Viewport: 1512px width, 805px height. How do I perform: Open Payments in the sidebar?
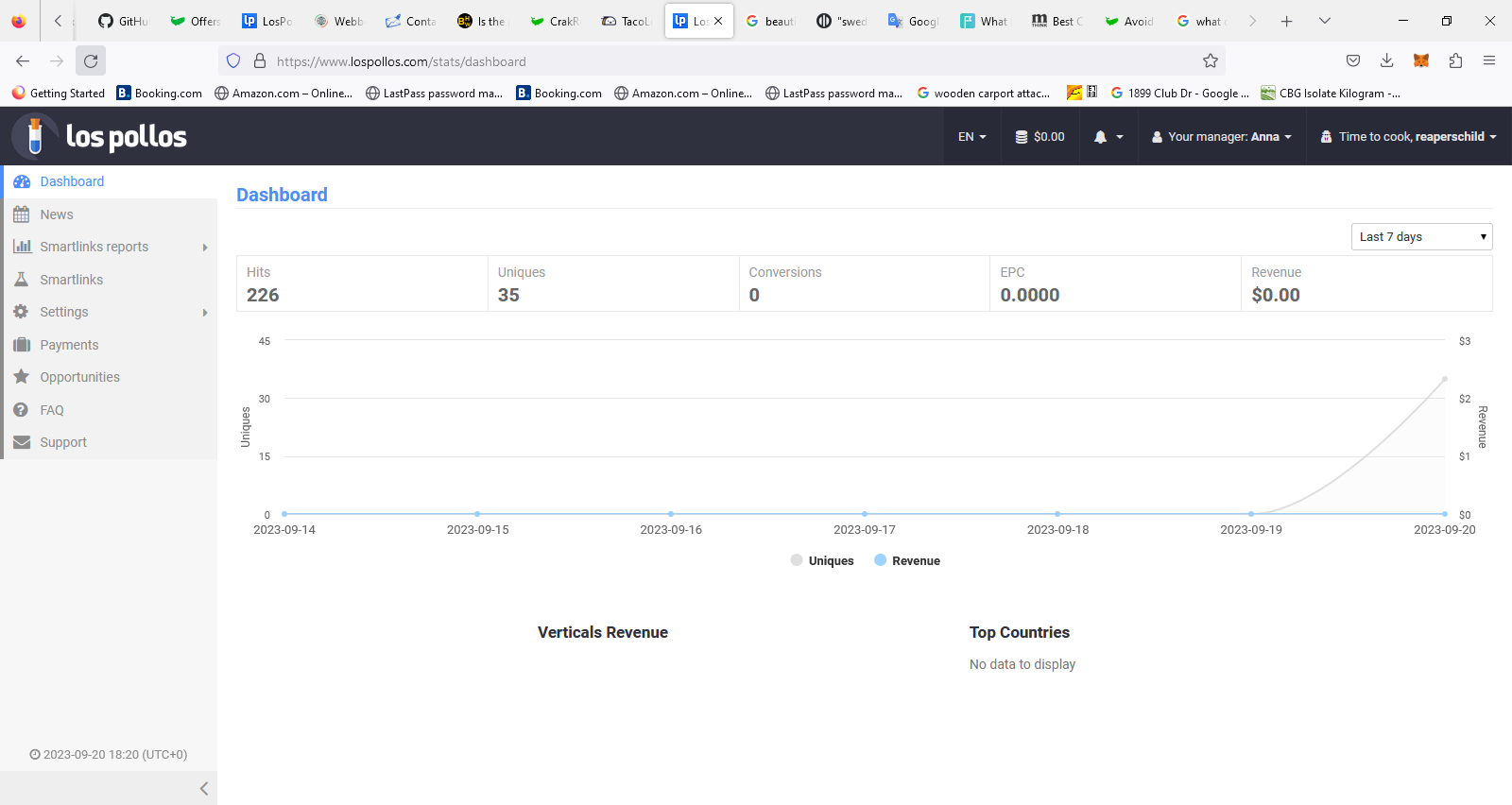(111, 345)
